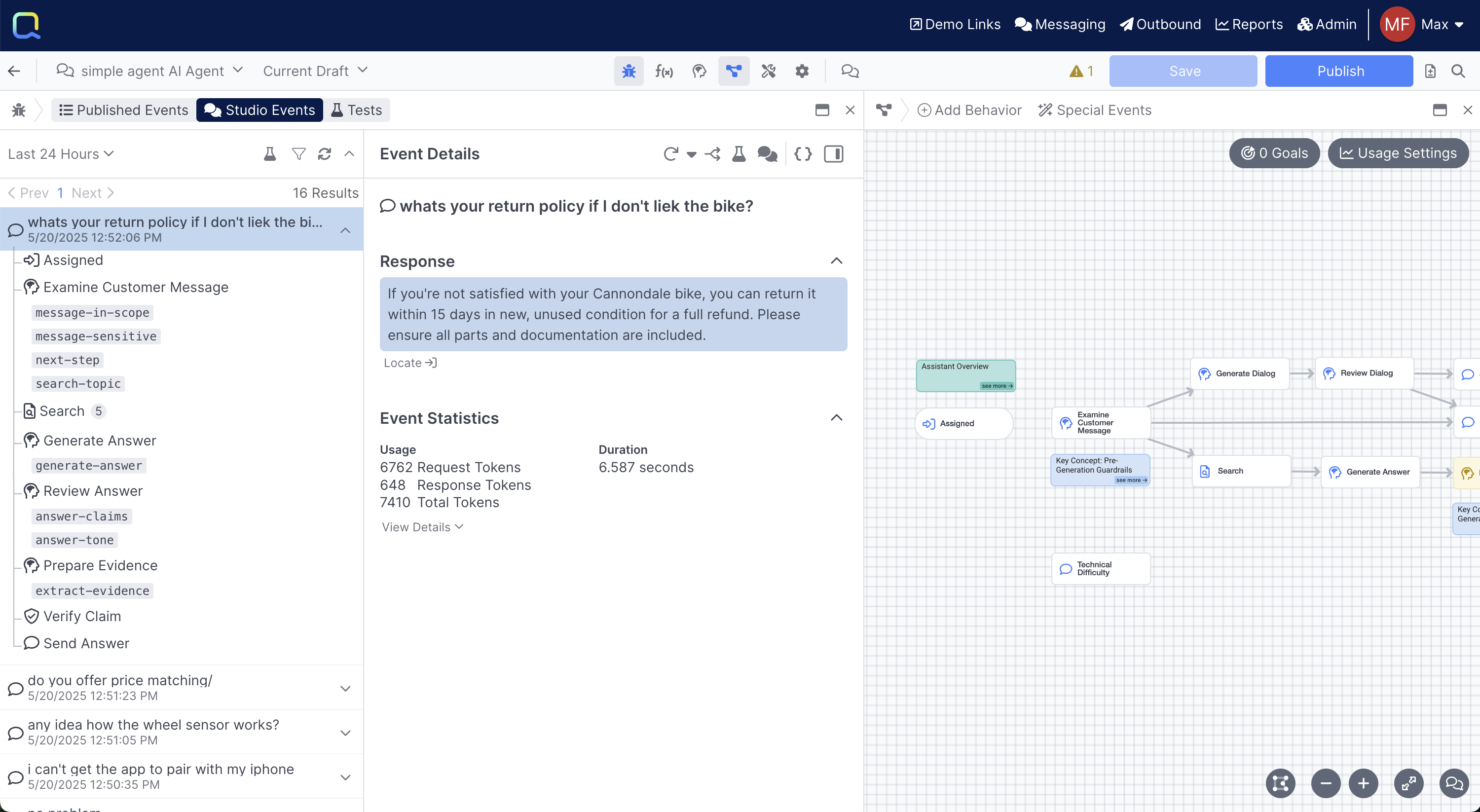Refresh the events list
The height and width of the screenshot is (812, 1480).
tap(324, 154)
